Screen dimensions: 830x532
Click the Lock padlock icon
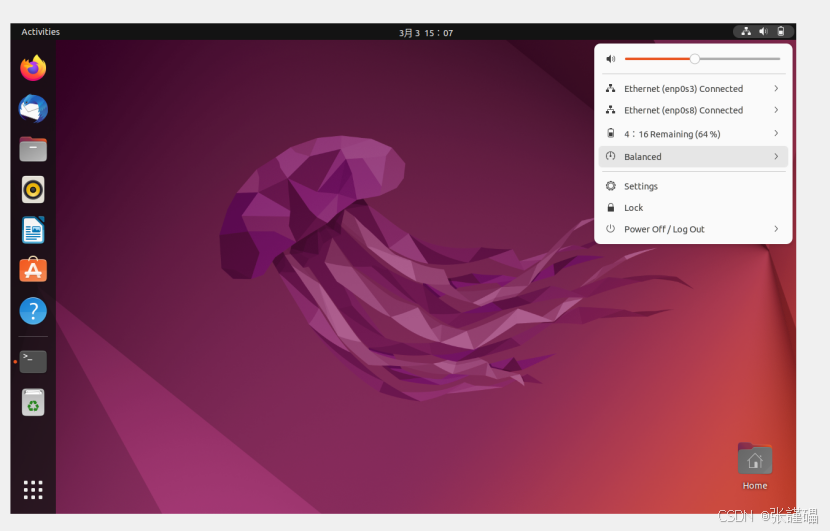(x=611, y=208)
